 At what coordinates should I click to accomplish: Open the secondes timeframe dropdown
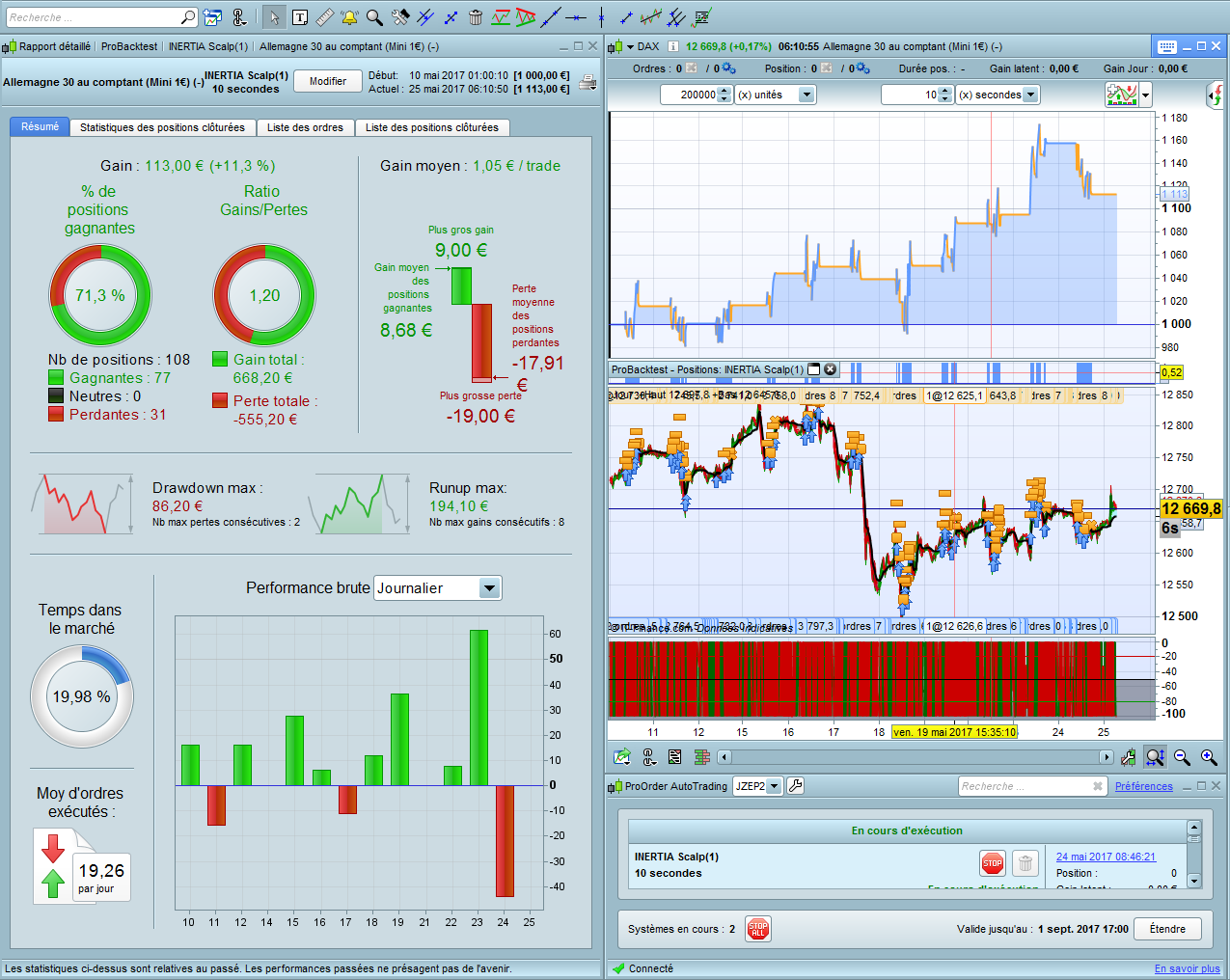click(x=1030, y=95)
